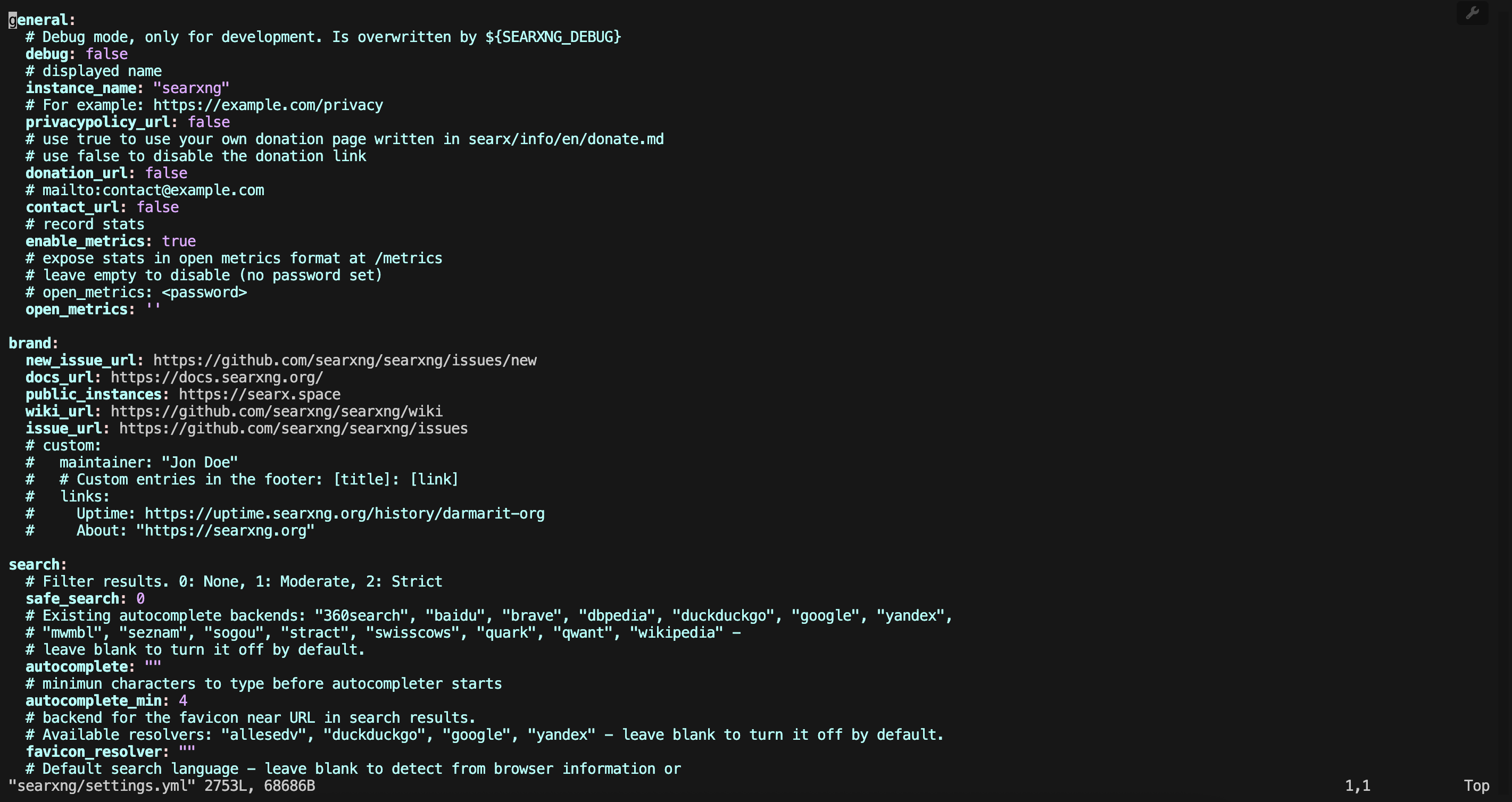Viewport: 1512px width, 802px height.
Task: Click the 'false' value of debug
Action: (x=106, y=54)
